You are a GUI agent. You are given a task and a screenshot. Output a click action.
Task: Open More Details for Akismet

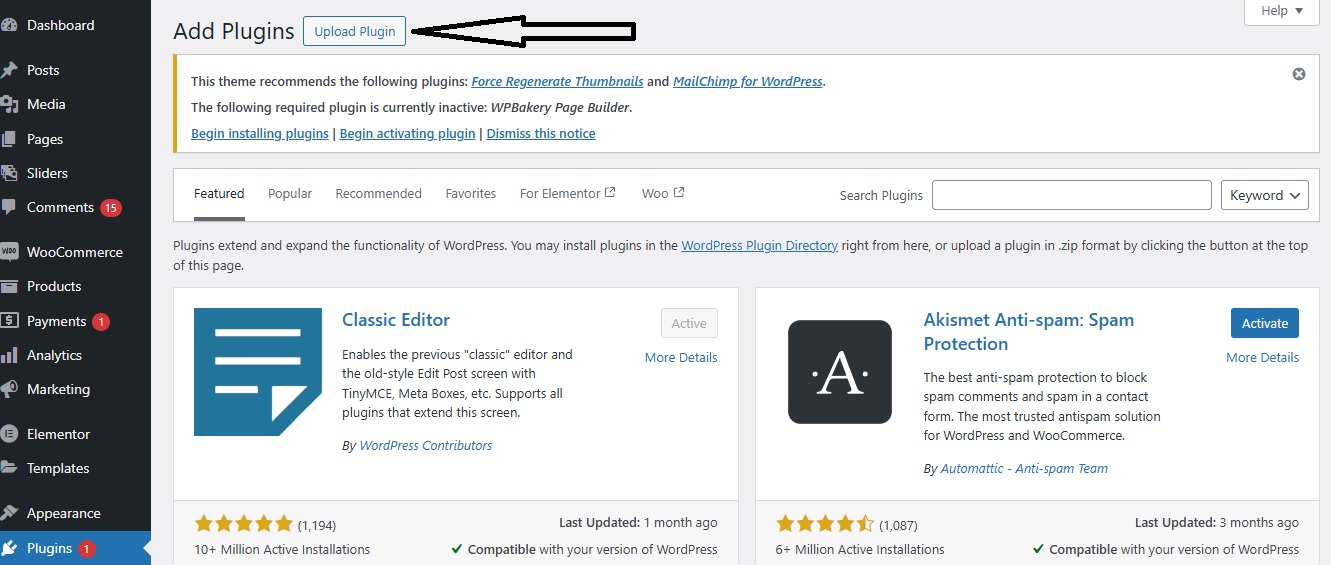(x=1263, y=357)
